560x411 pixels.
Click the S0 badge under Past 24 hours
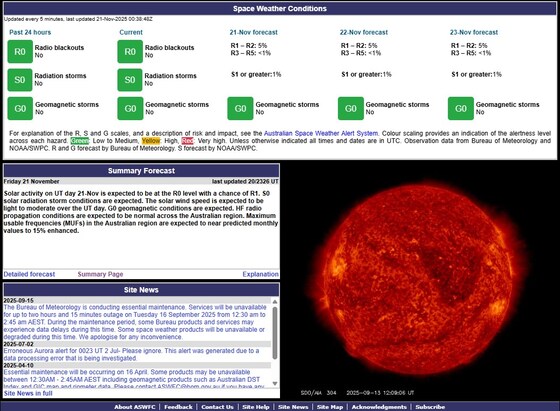click(x=20, y=80)
